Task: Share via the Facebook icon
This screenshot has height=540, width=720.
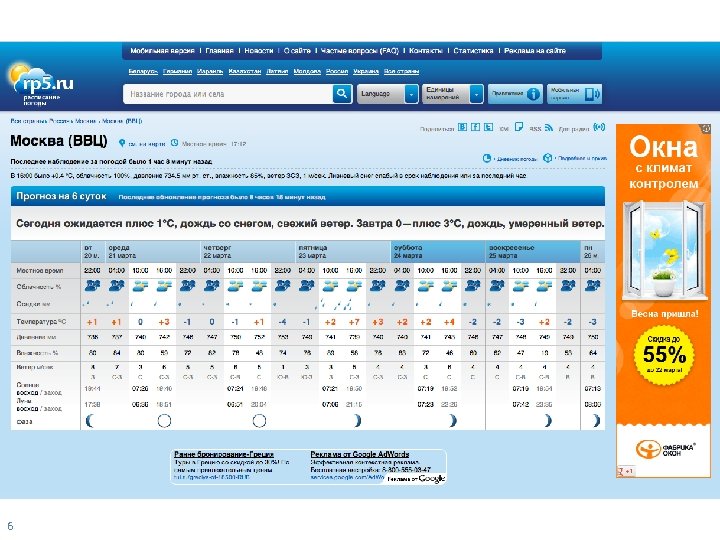Action: [475, 127]
